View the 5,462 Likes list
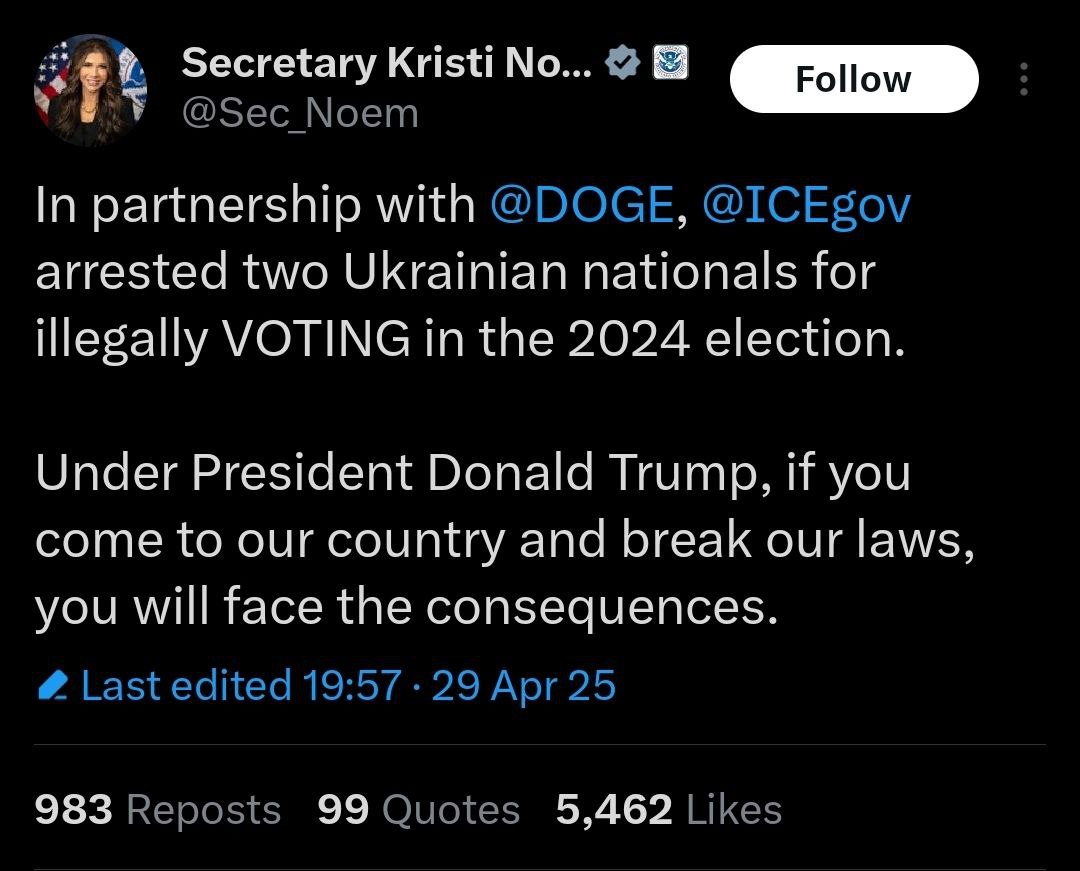Screen dimensions: 1080x871 click(x=669, y=809)
